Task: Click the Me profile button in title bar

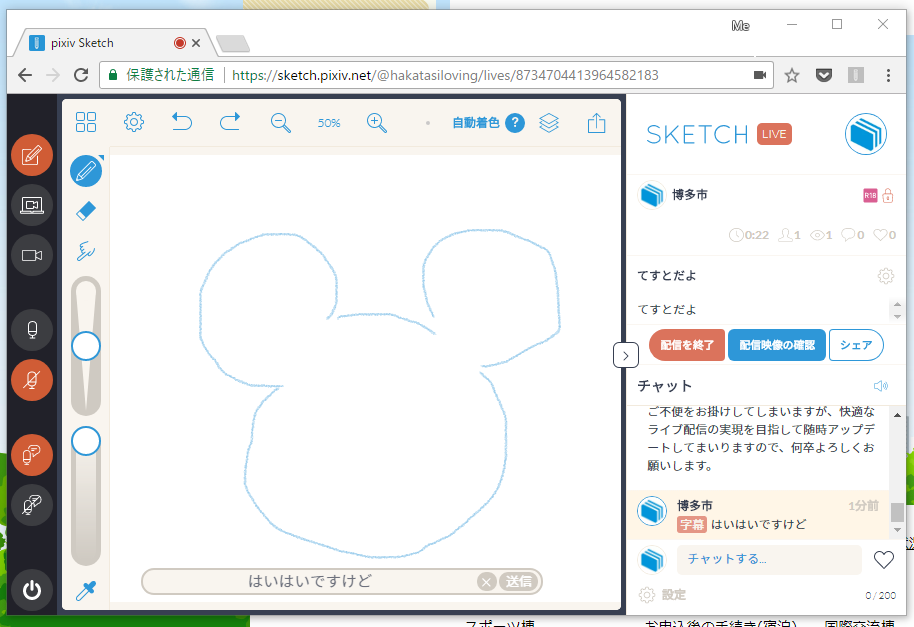Action: (x=740, y=26)
